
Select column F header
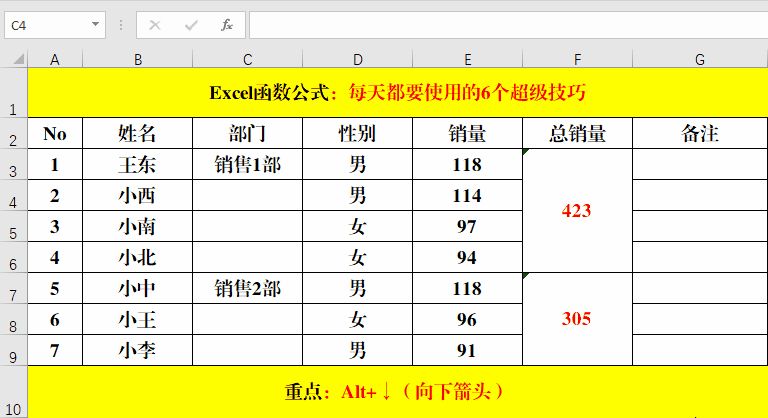click(577, 59)
